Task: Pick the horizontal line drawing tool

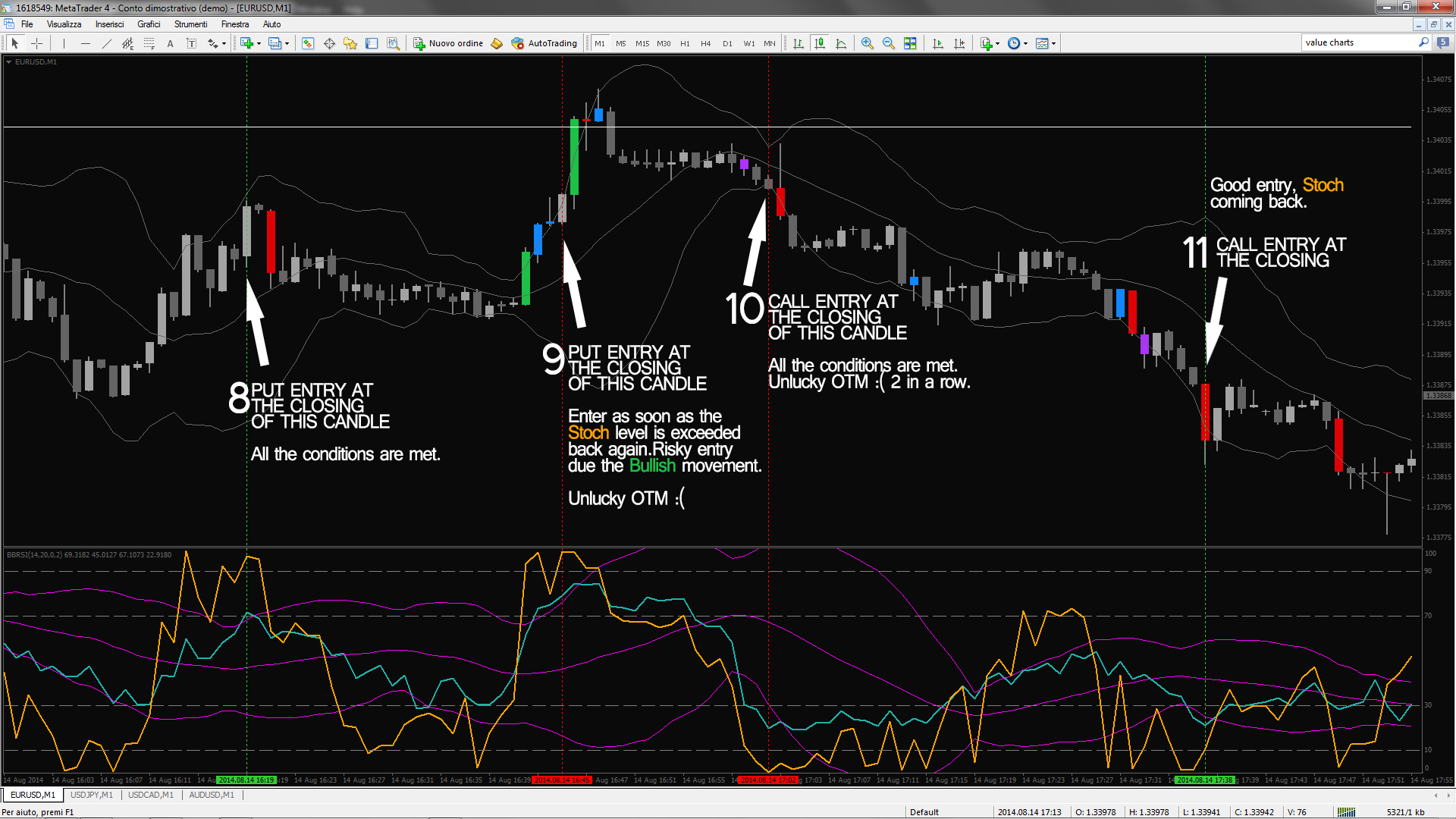Action: click(86, 43)
